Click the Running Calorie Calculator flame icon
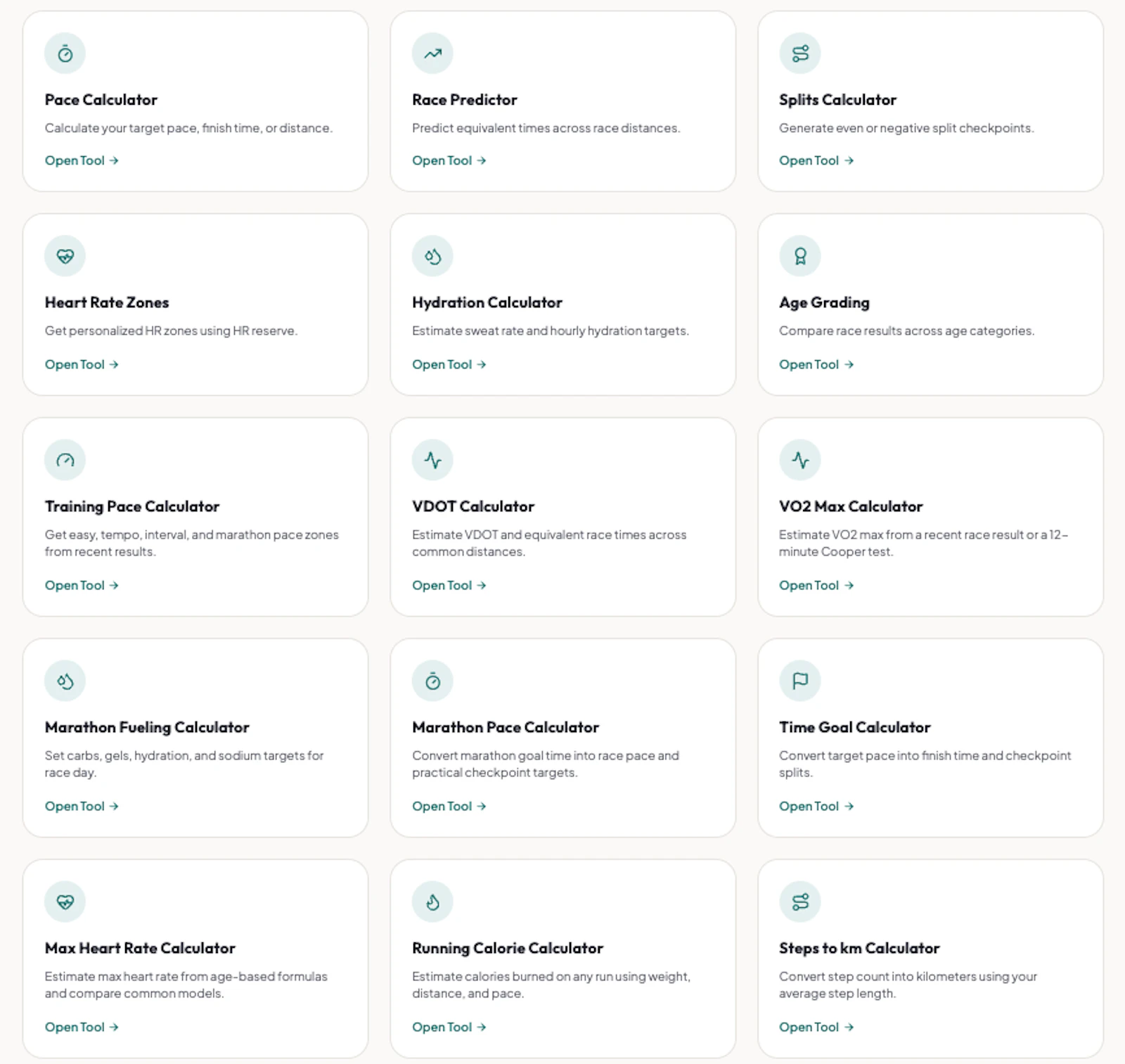 coord(432,902)
